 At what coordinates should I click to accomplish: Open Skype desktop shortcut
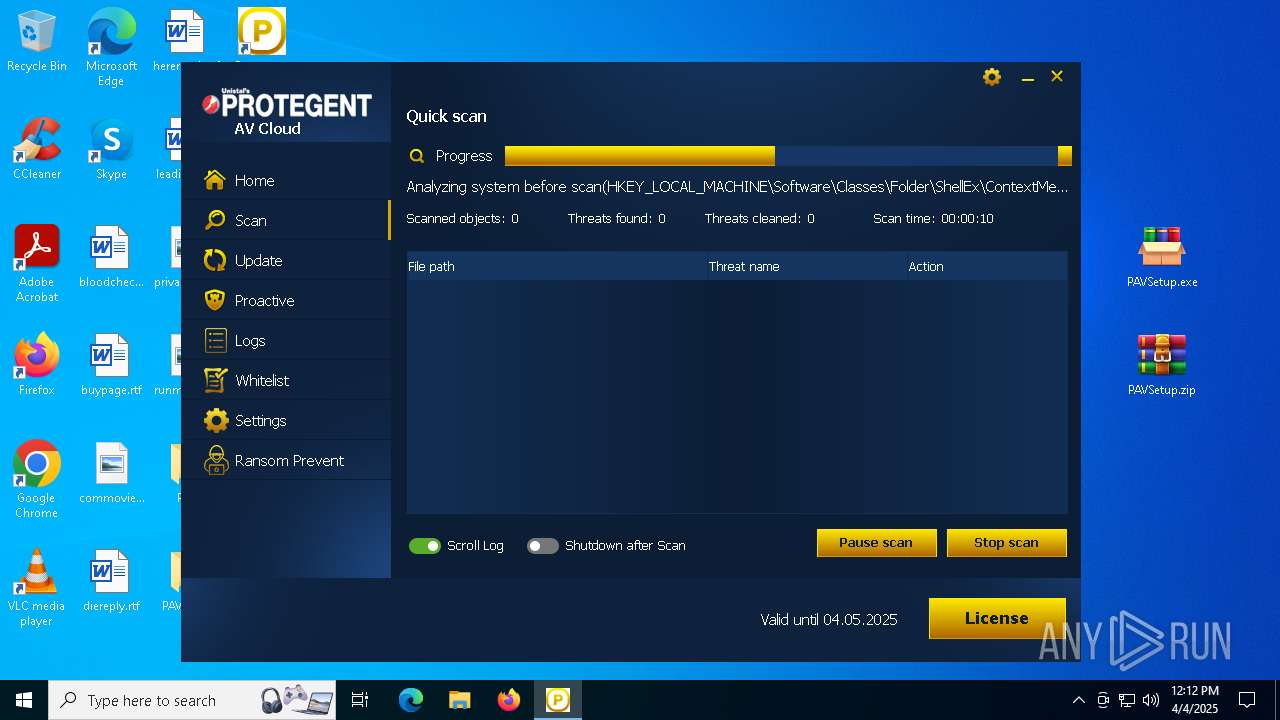111,149
